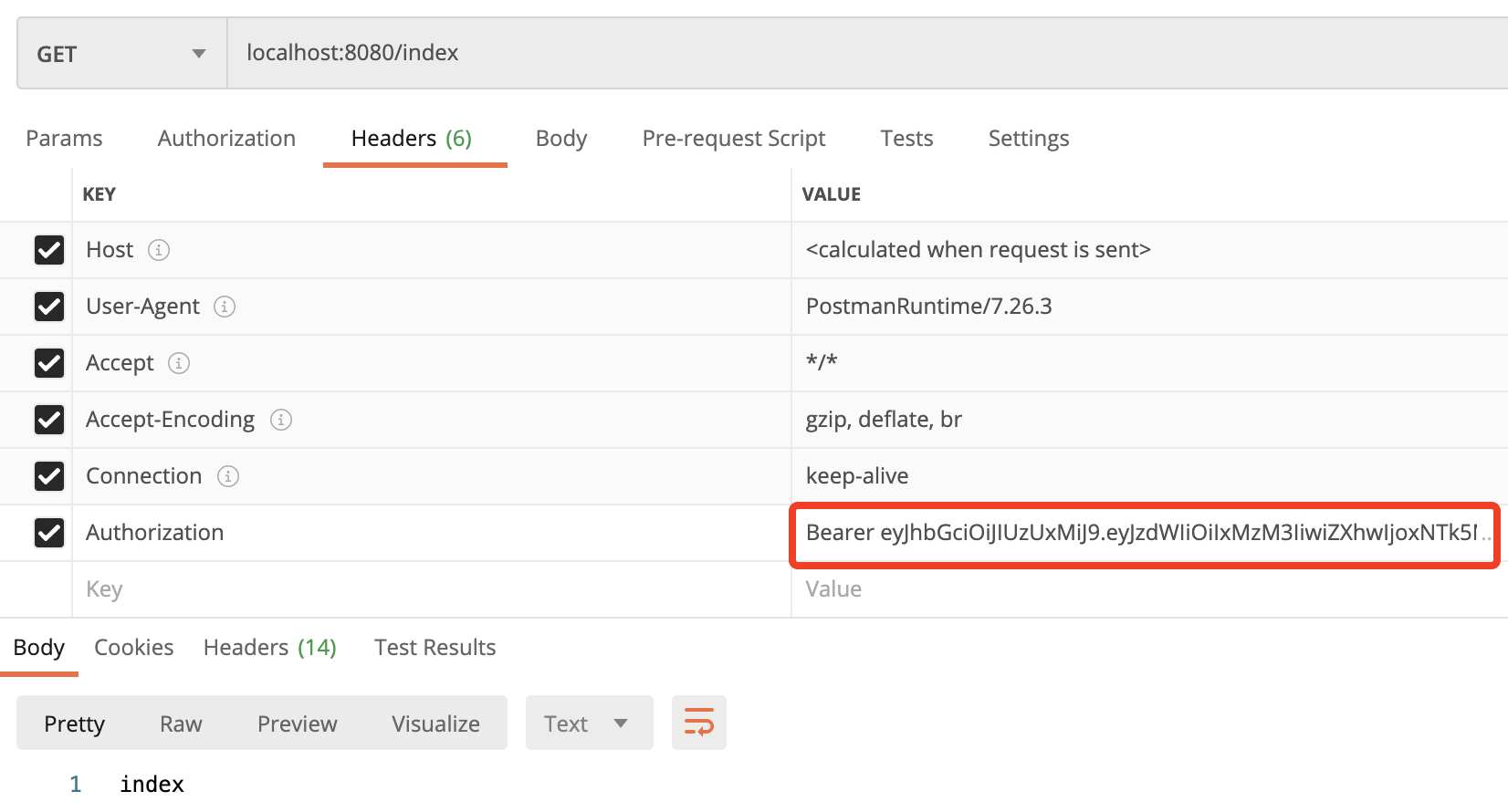Viewport: 1508px width, 812px height.
Task: Toggle the User-Agent header checkbox
Action: point(49,307)
